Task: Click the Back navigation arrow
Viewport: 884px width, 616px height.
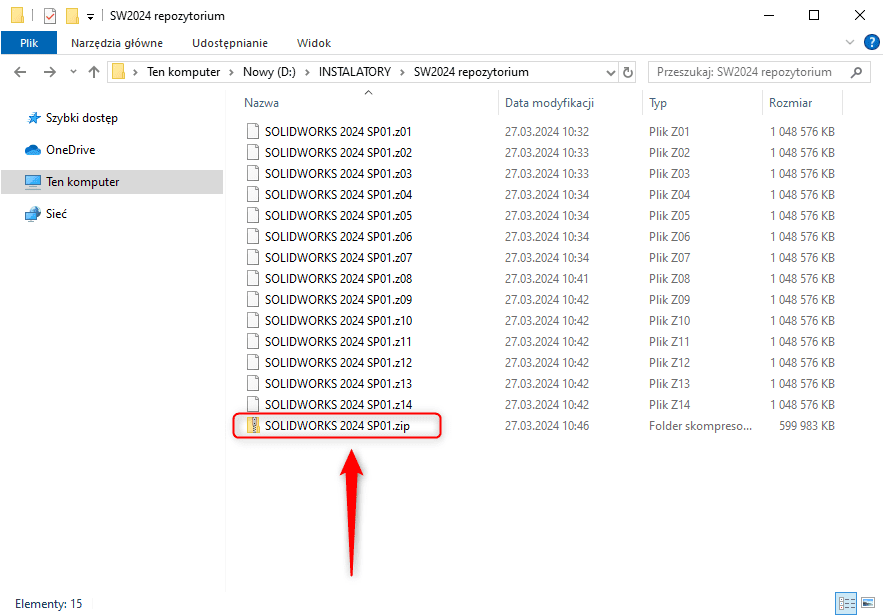Action: pos(20,72)
